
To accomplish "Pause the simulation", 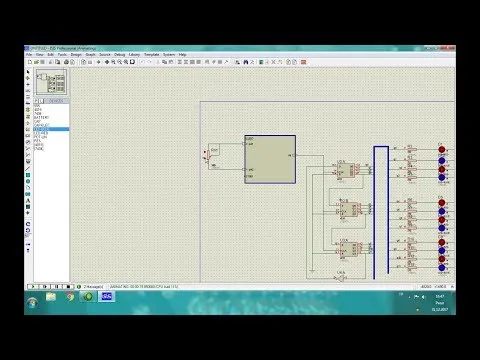I will click(56, 286).
